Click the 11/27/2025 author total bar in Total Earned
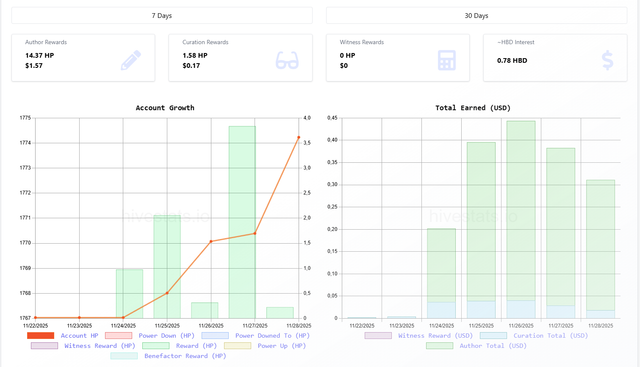The height and width of the screenshot is (367, 640). click(561, 227)
